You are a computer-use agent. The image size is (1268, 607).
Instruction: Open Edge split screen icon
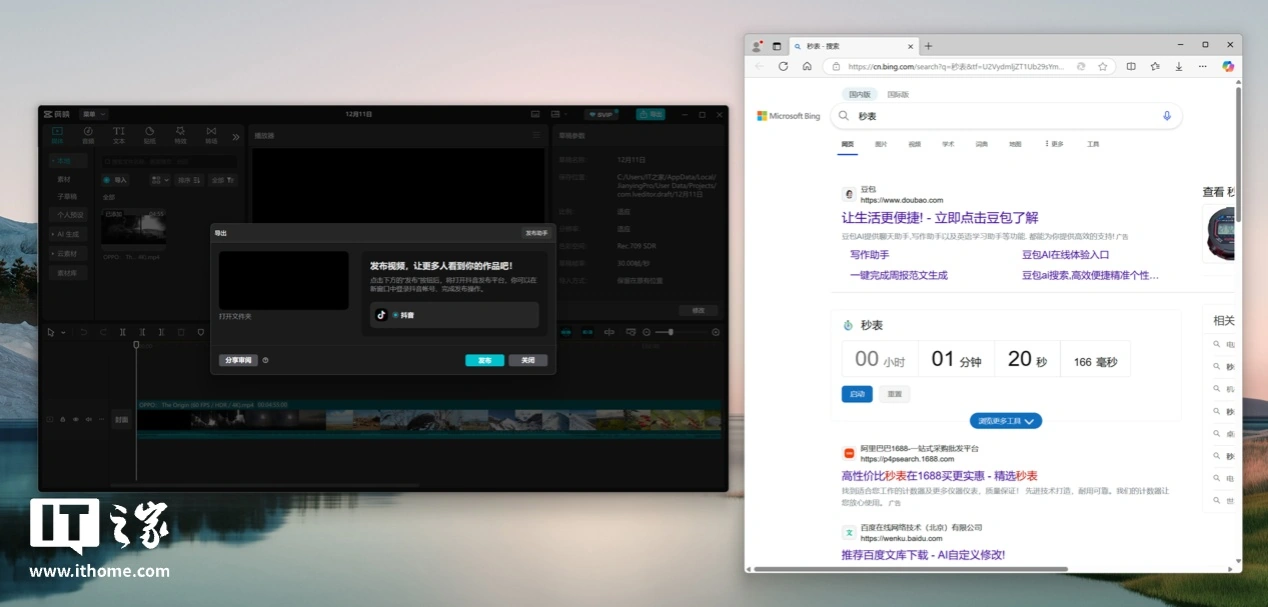[x=1131, y=66]
